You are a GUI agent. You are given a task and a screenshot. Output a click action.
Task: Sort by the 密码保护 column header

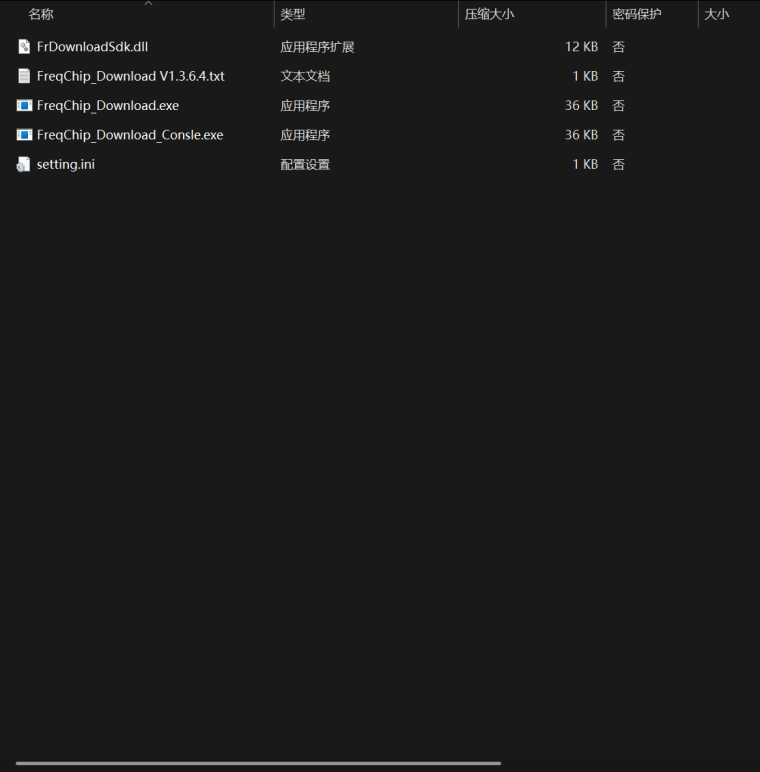tap(636, 14)
